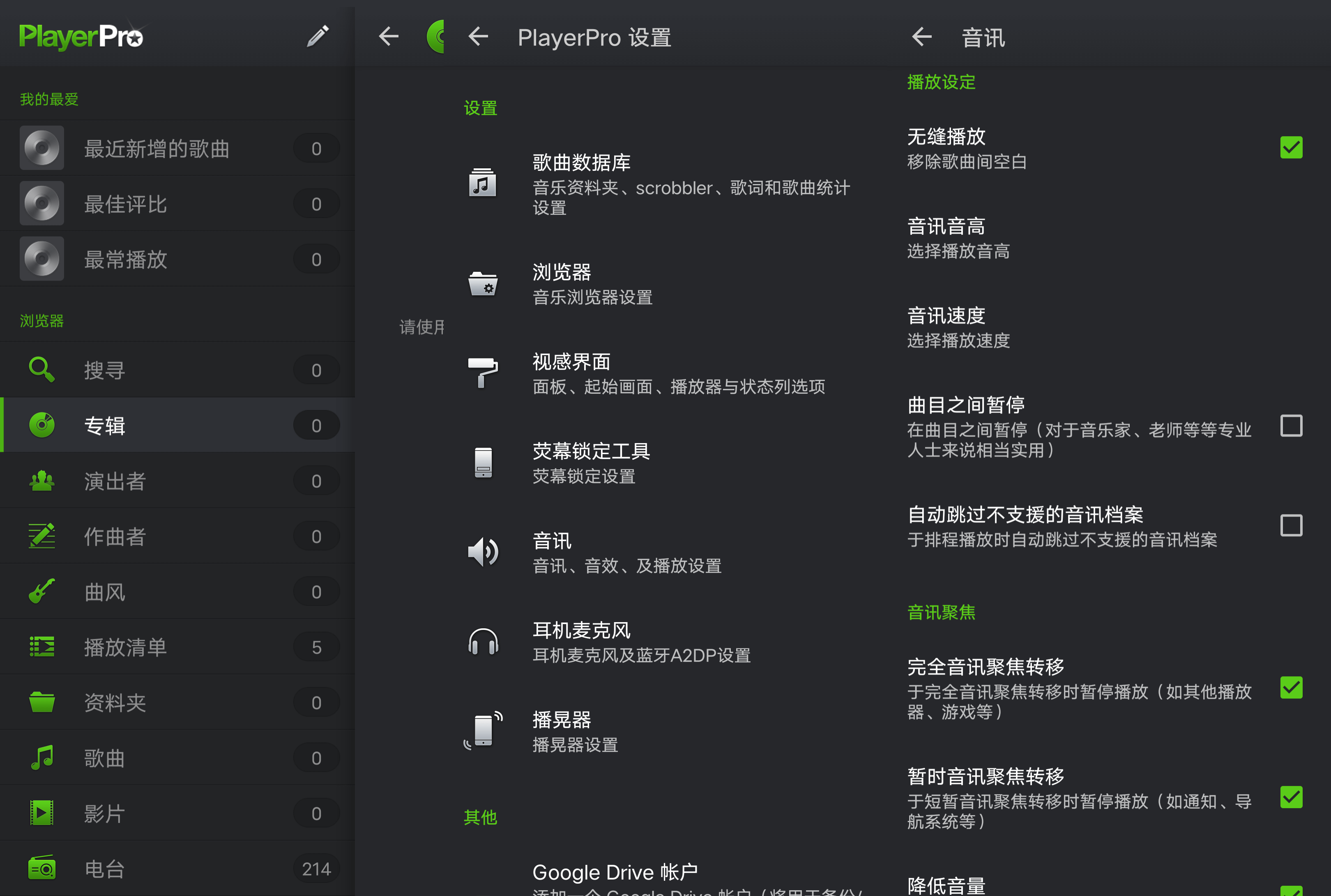Open the 音讯速度 speed setting
This screenshot has height=896, width=1331.
1109,327
